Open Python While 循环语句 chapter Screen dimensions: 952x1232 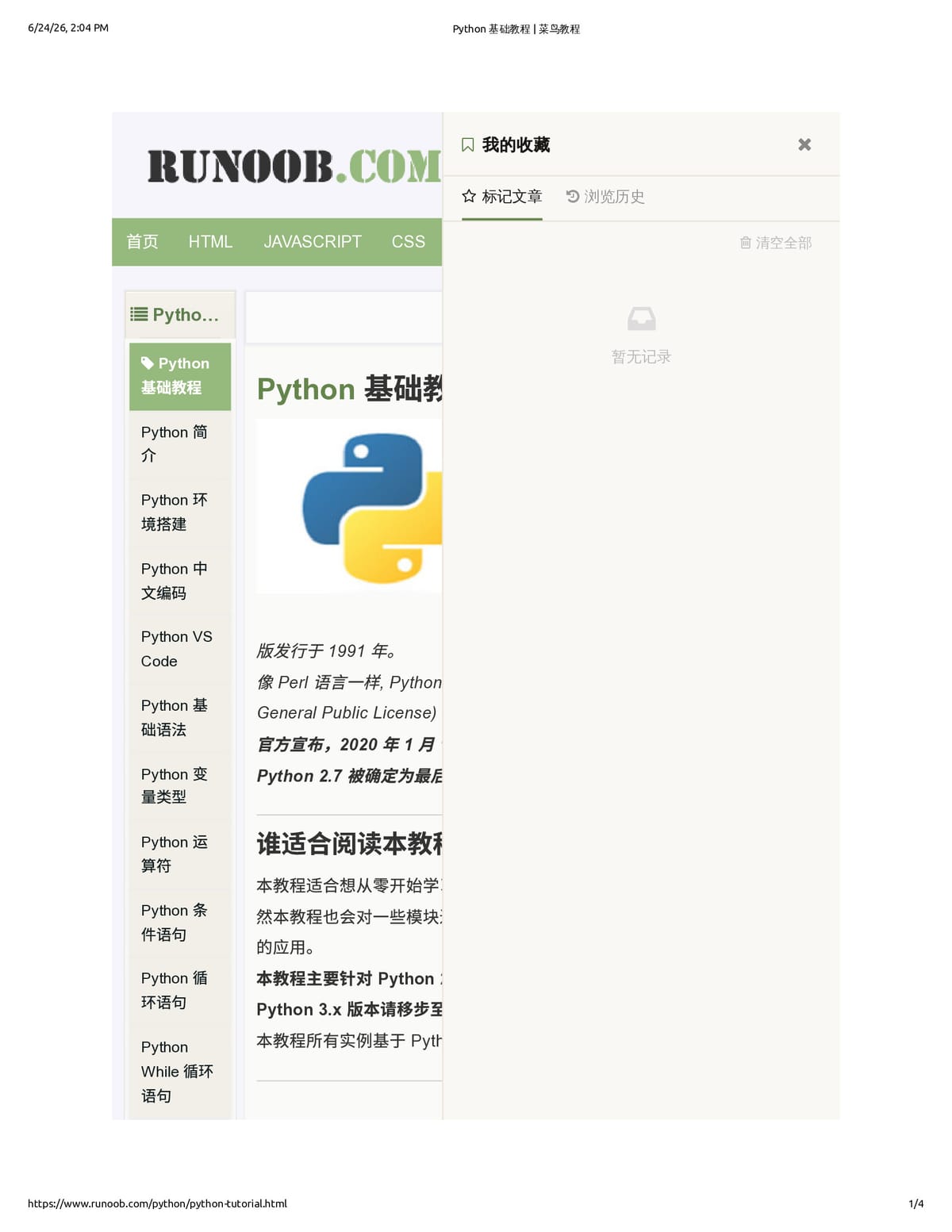click(x=180, y=1071)
